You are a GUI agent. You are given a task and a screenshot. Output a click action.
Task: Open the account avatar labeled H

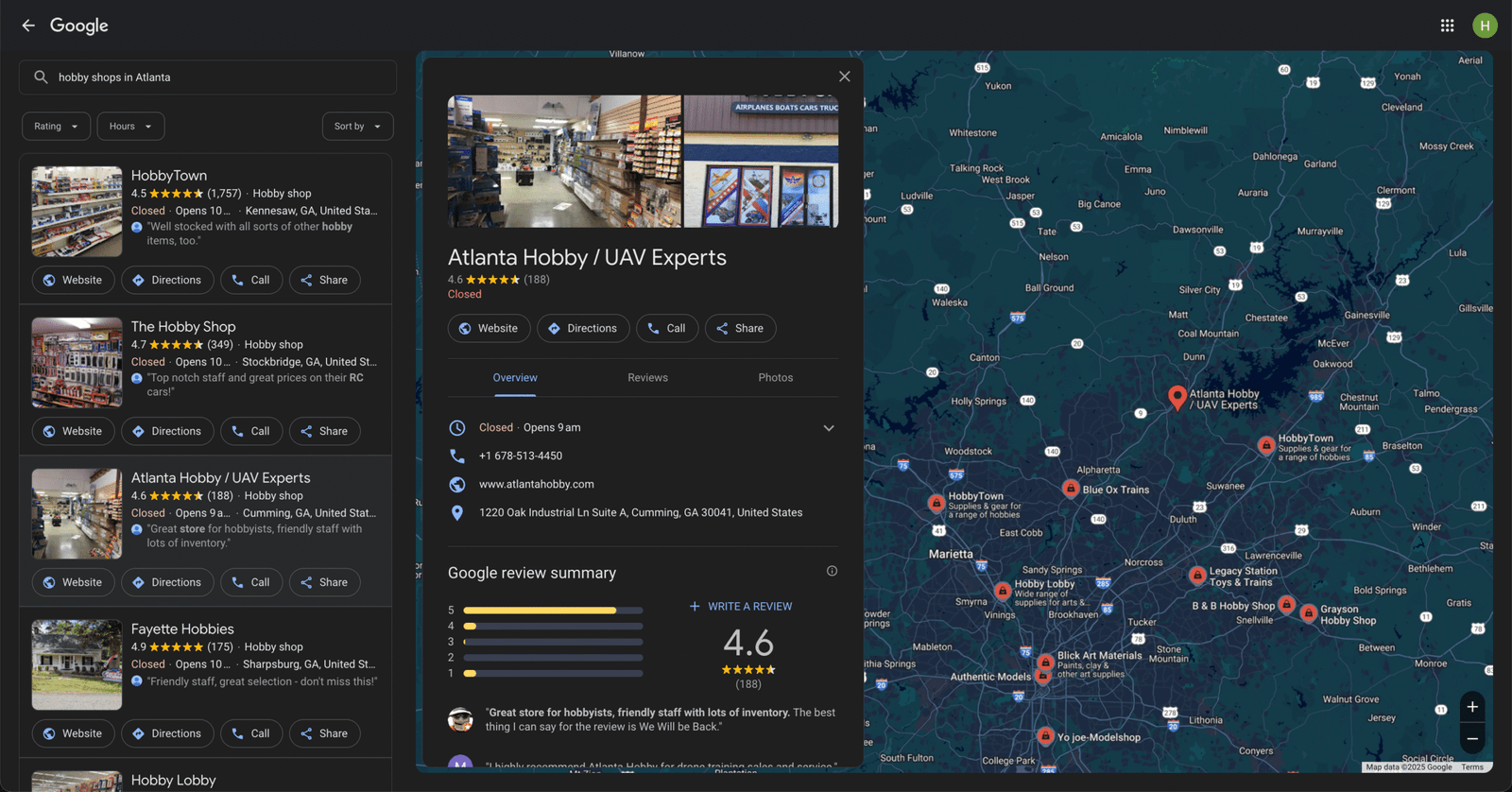pos(1485,26)
